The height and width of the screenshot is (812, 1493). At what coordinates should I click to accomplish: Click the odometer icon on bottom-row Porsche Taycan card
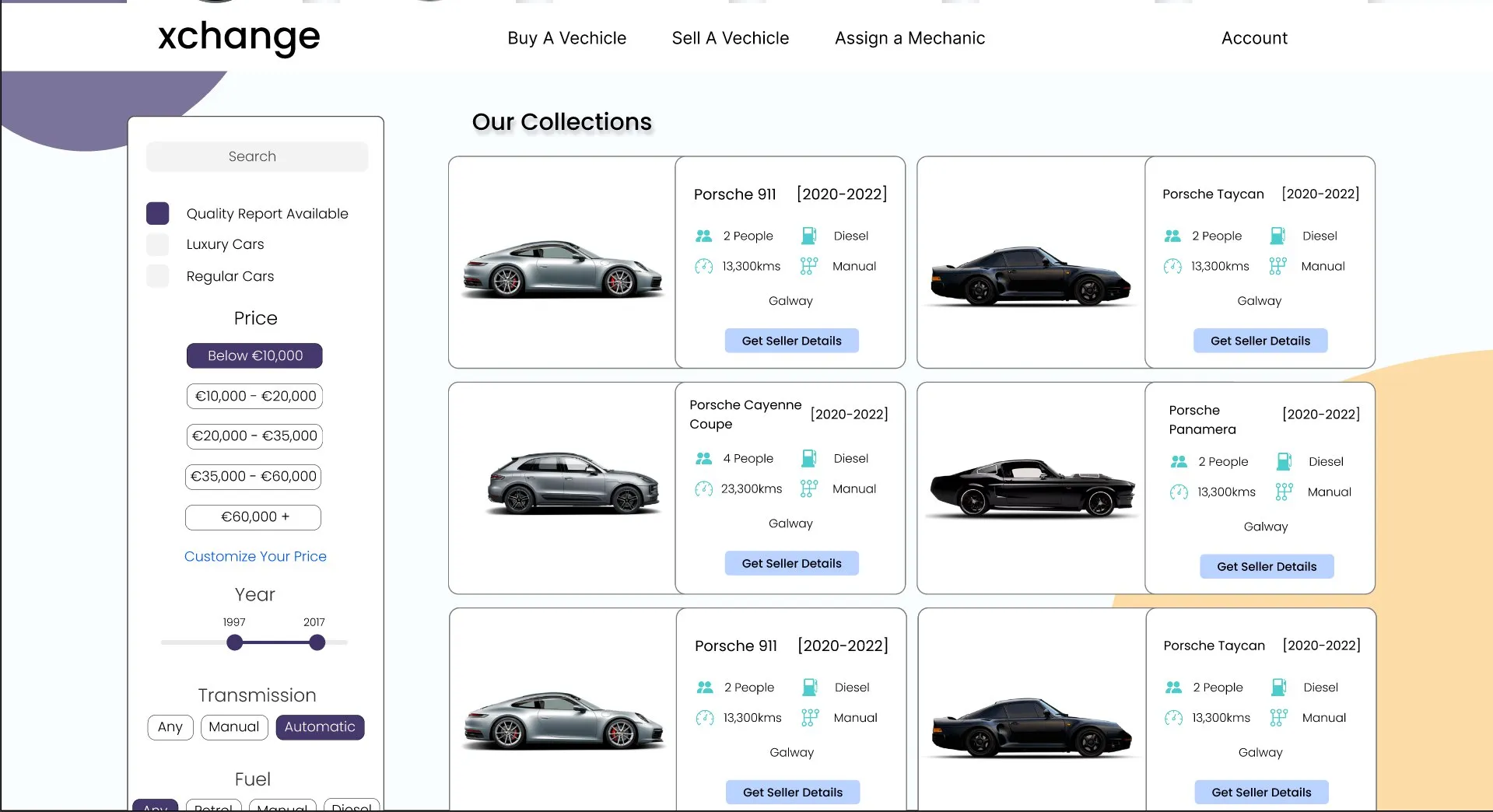pyautogui.click(x=1173, y=718)
